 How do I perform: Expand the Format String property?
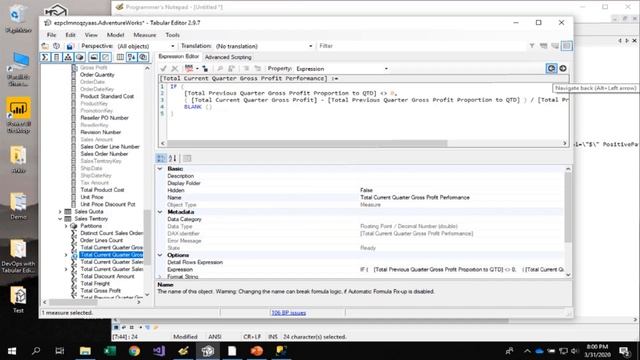(160, 277)
